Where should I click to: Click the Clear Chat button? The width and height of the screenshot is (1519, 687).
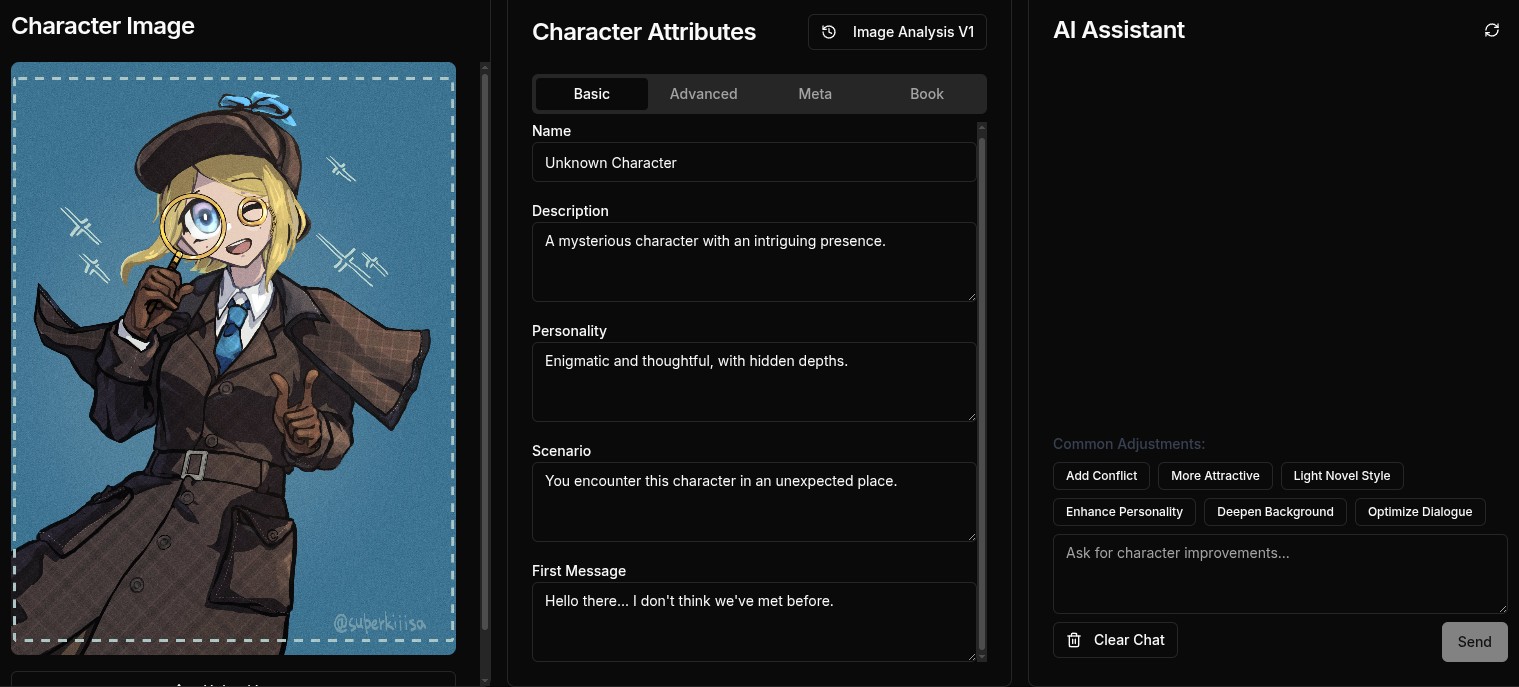click(x=1115, y=640)
